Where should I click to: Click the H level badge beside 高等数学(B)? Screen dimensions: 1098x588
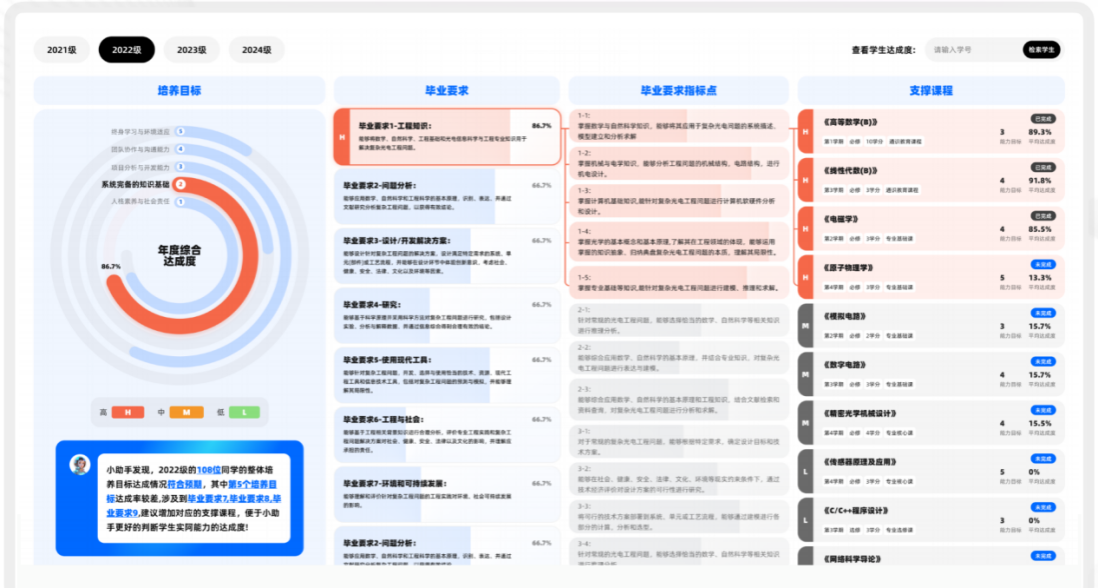806,131
